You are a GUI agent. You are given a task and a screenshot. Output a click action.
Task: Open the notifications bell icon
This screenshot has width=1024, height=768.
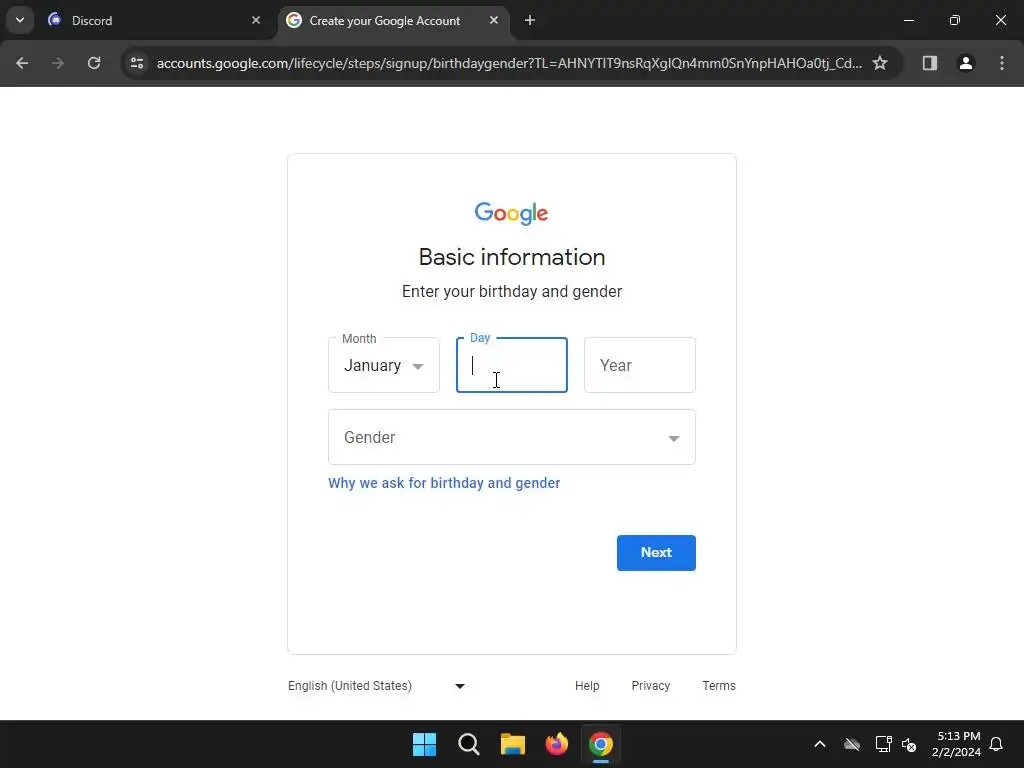tap(996, 744)
